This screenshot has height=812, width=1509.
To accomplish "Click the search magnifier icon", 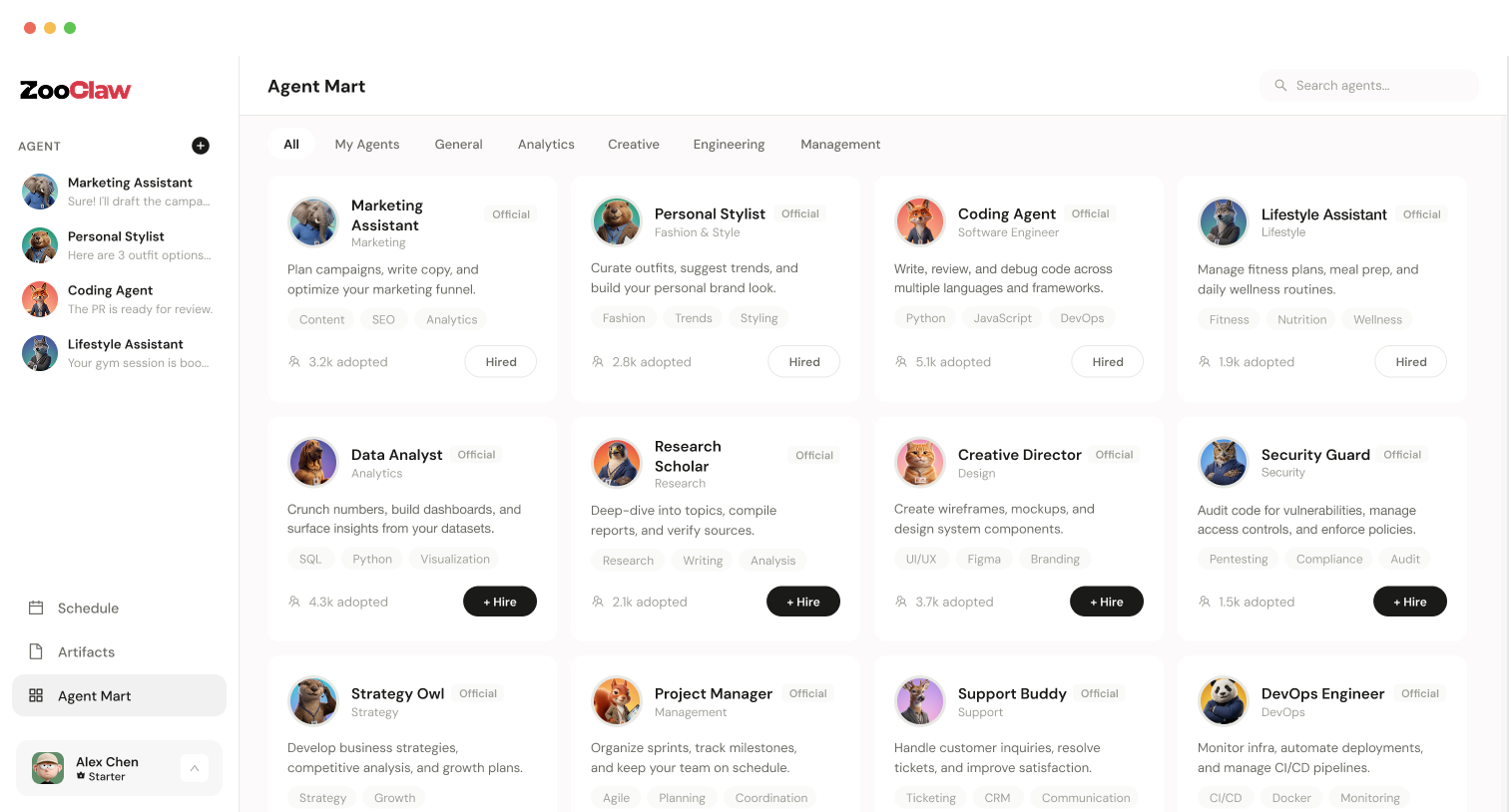I will click(x=1280, y=86).
